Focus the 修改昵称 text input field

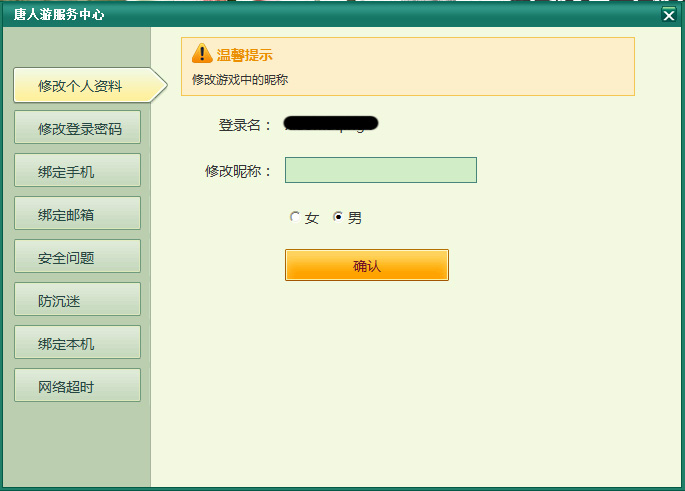point(380,170)
